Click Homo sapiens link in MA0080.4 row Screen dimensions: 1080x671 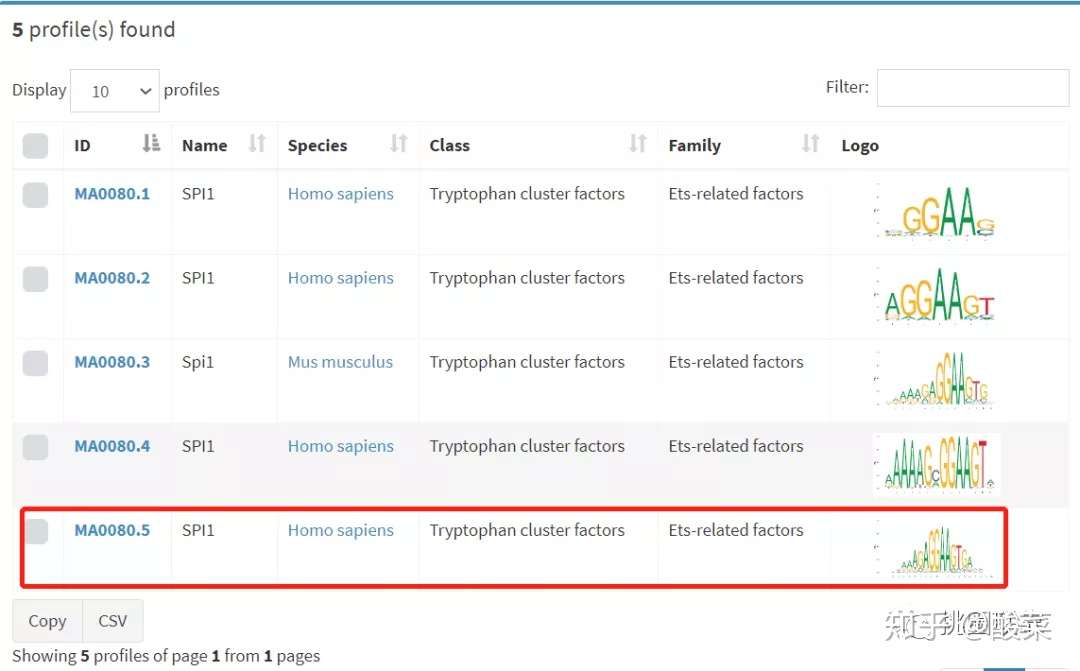341,446
